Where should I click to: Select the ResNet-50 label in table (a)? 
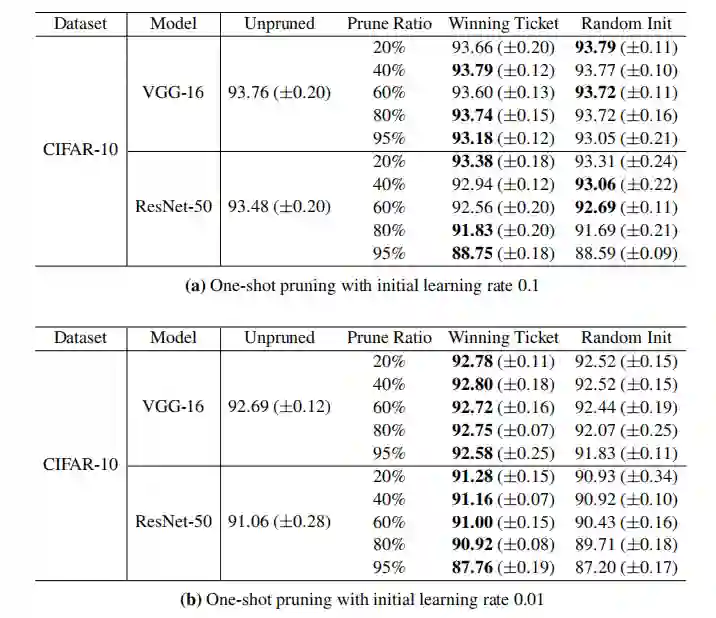(173, 207)
